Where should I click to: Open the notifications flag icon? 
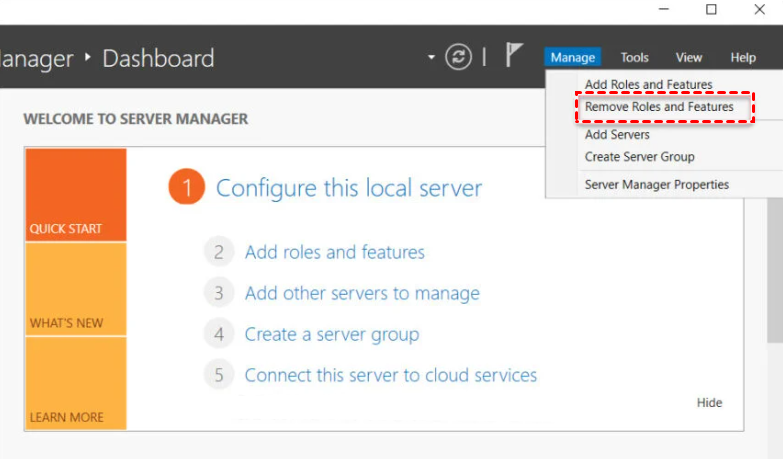pyautogui.click(x=514, y=56)
